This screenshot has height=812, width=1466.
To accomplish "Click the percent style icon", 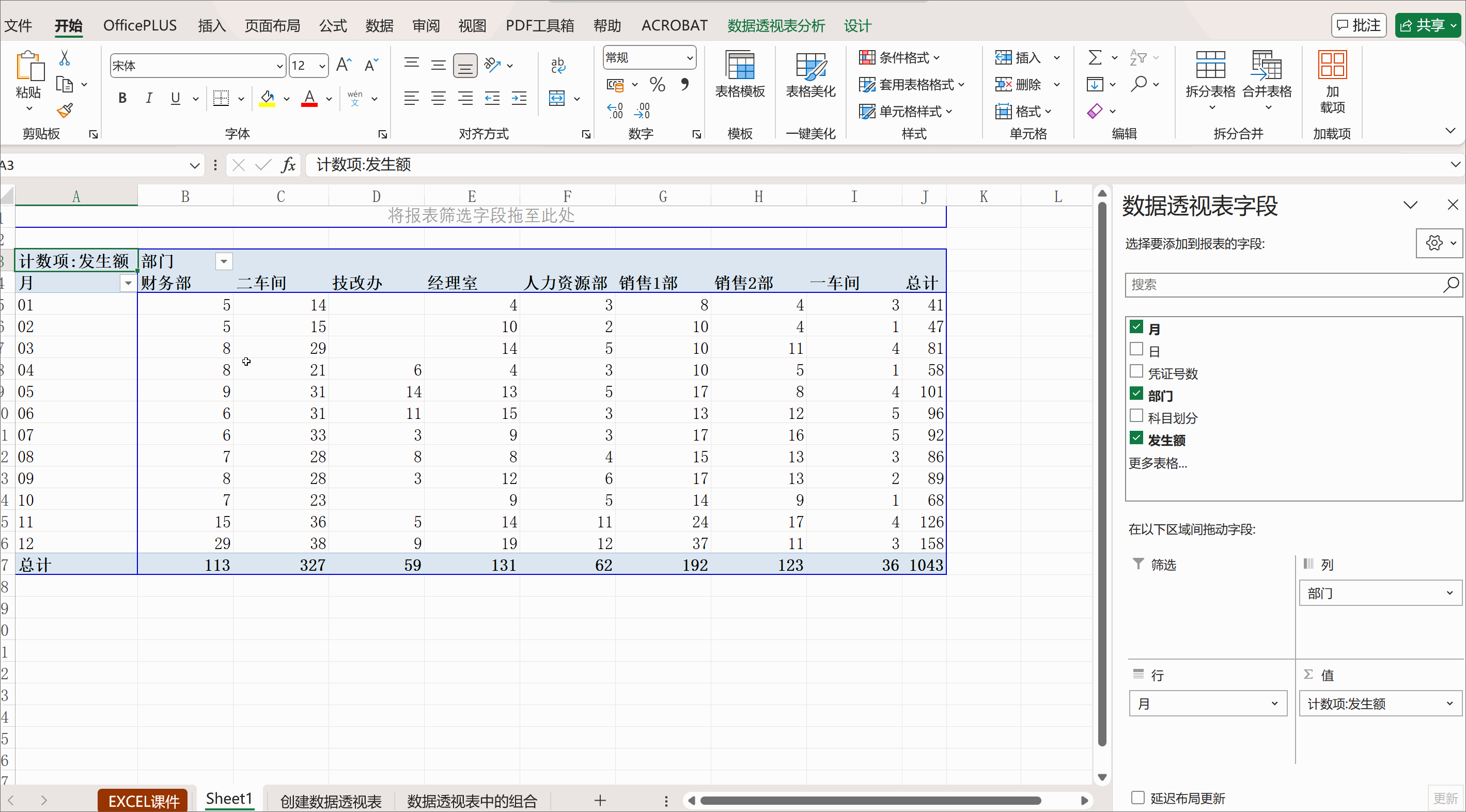I will click(x=657, y=85).
